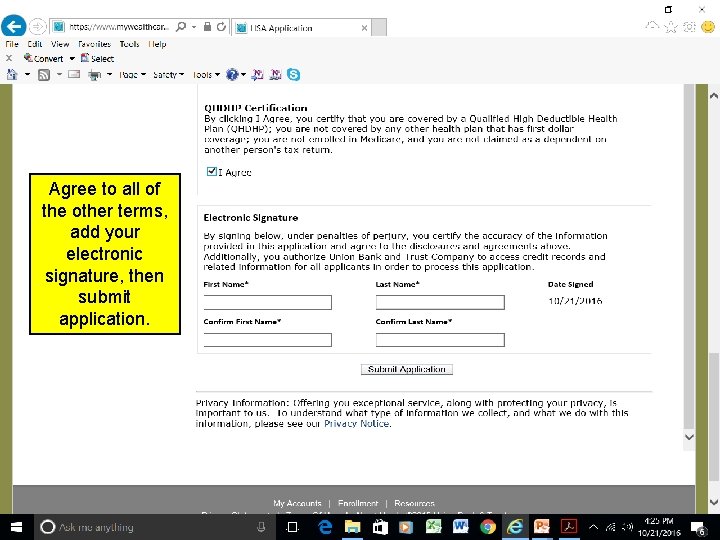720x540 pixels.
Task: Click the Select button in PDF toolbar
Action: [97, 58]
